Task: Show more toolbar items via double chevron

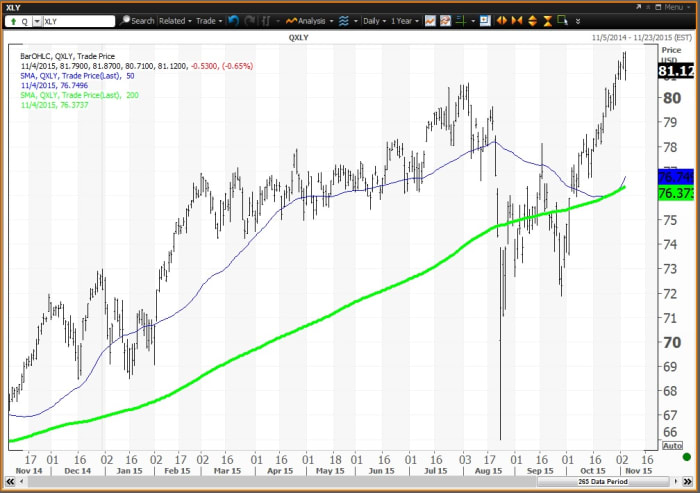Action: (x=578, y=21)
